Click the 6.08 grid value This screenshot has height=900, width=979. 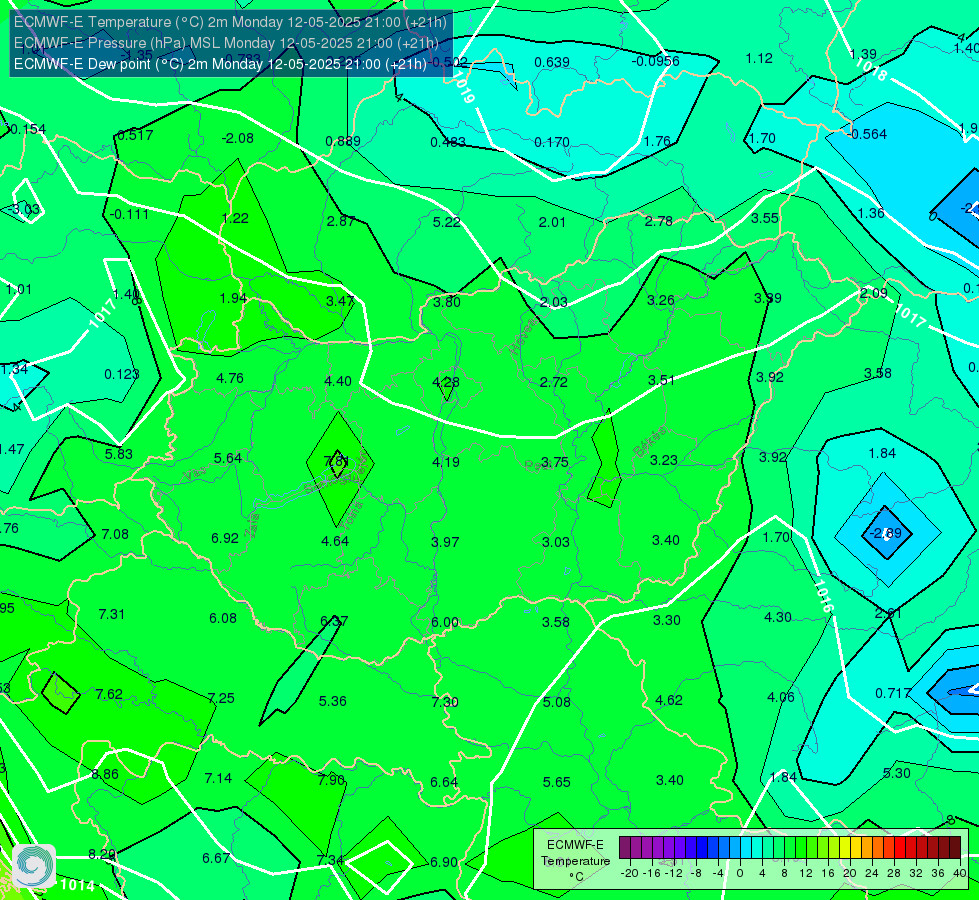pyautogui.click(x=223, y=618)
